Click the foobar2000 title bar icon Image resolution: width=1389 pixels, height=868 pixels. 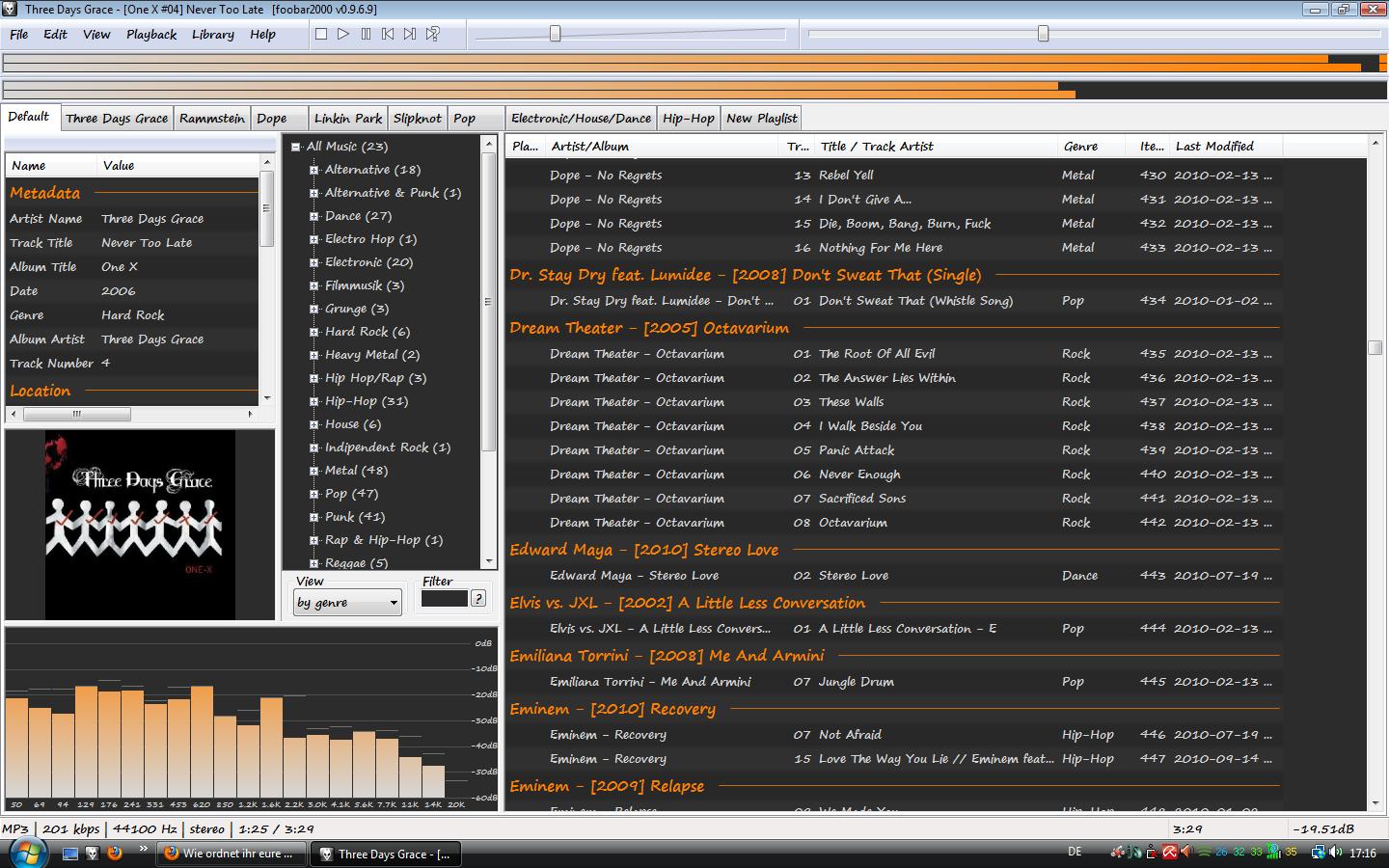[11, 10]
